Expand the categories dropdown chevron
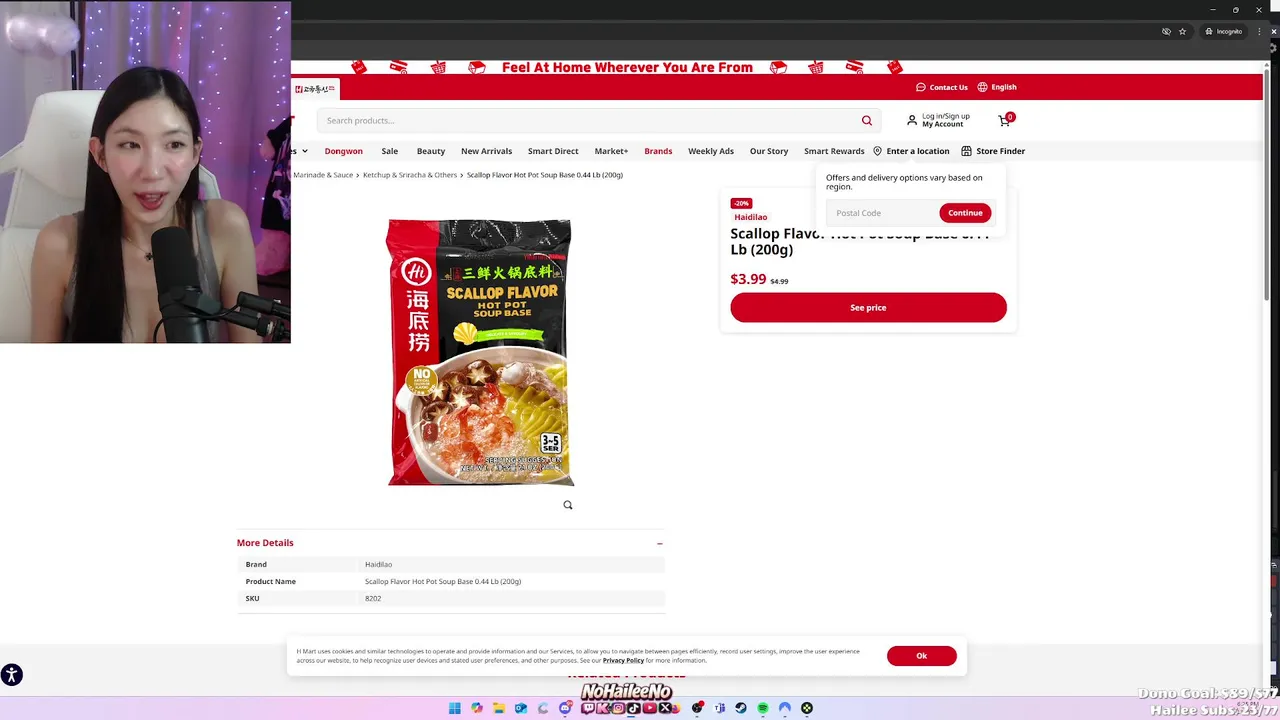The image size is (1280, 720). (x=304, y=151)
